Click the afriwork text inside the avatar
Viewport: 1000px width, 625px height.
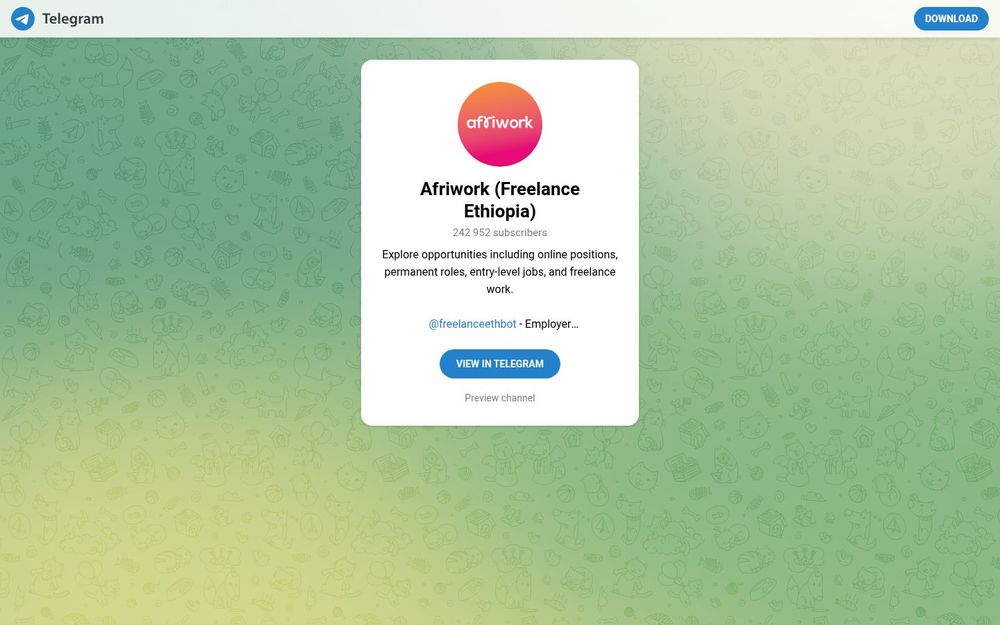499,122
